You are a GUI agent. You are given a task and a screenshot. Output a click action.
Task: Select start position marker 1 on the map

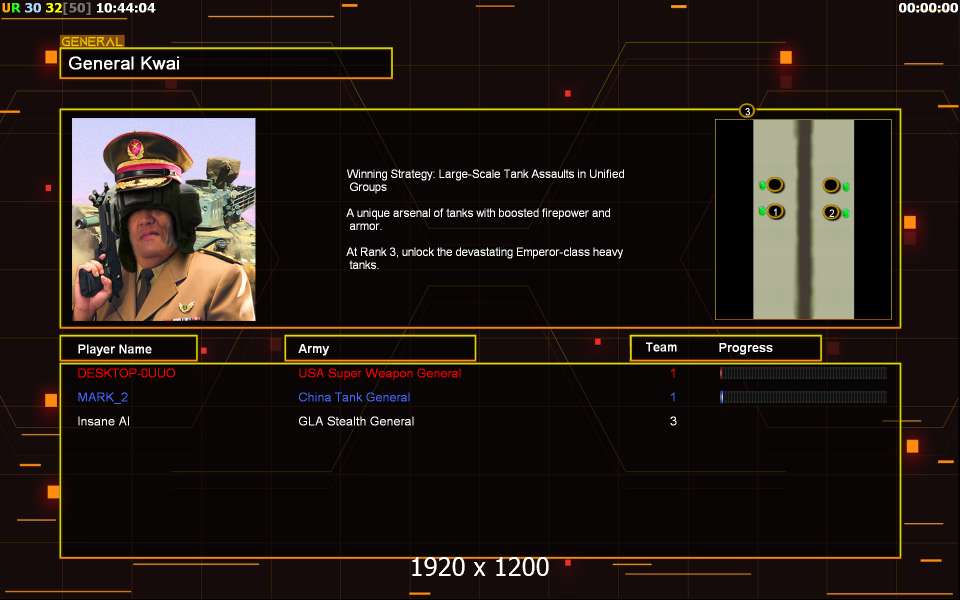(775, 212)
